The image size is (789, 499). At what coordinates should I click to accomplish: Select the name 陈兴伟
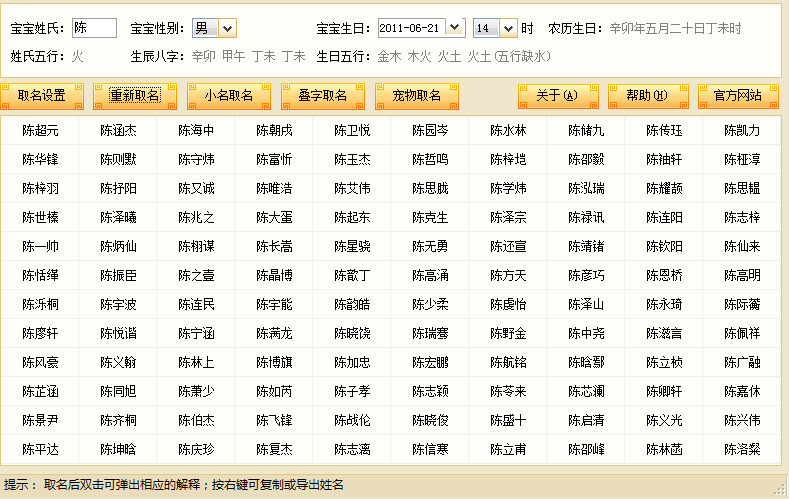742,420
